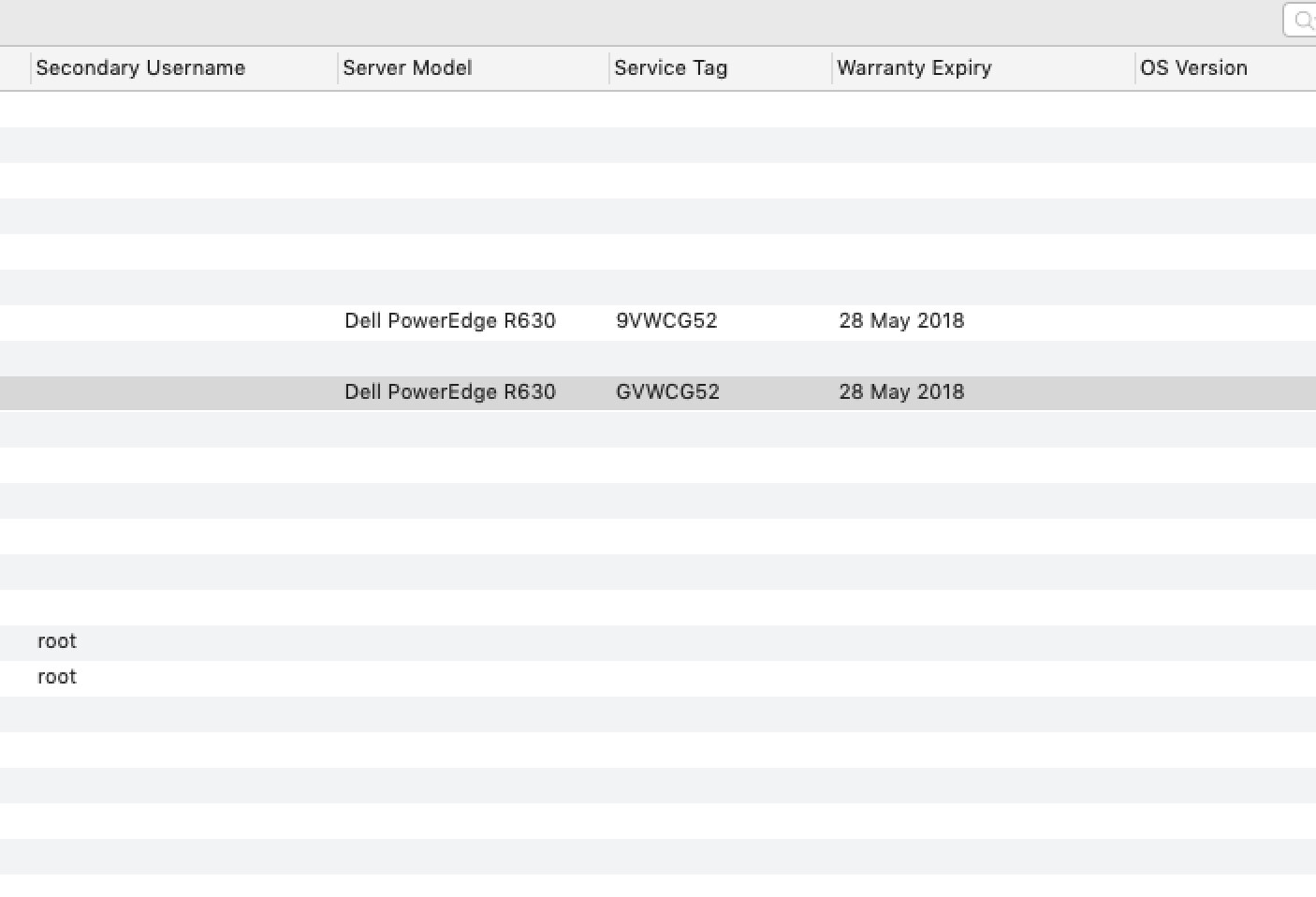Sort by the Server Model column header
Image resolution: width=1316 pixels, height=897 pixels.
click(407, 68)
